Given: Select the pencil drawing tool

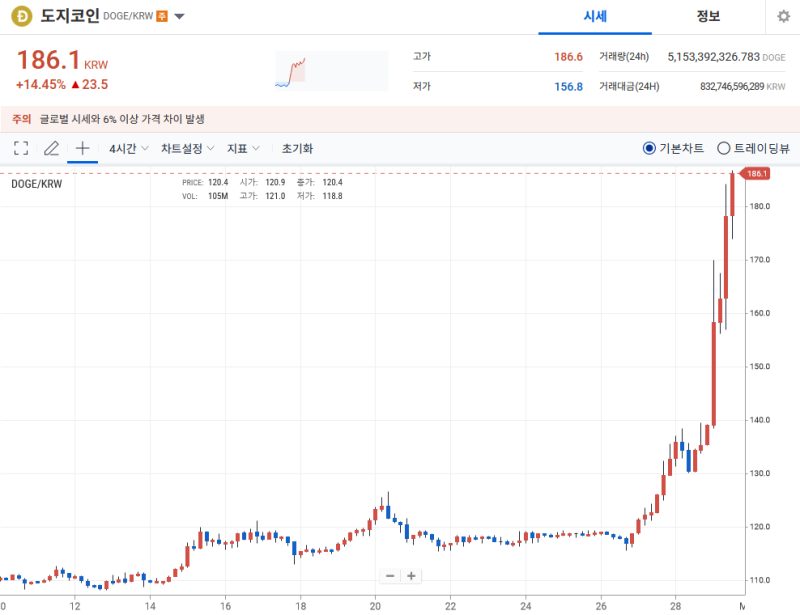Looking at the screenshot, I should pyautogui.click(x=52, y=149).
